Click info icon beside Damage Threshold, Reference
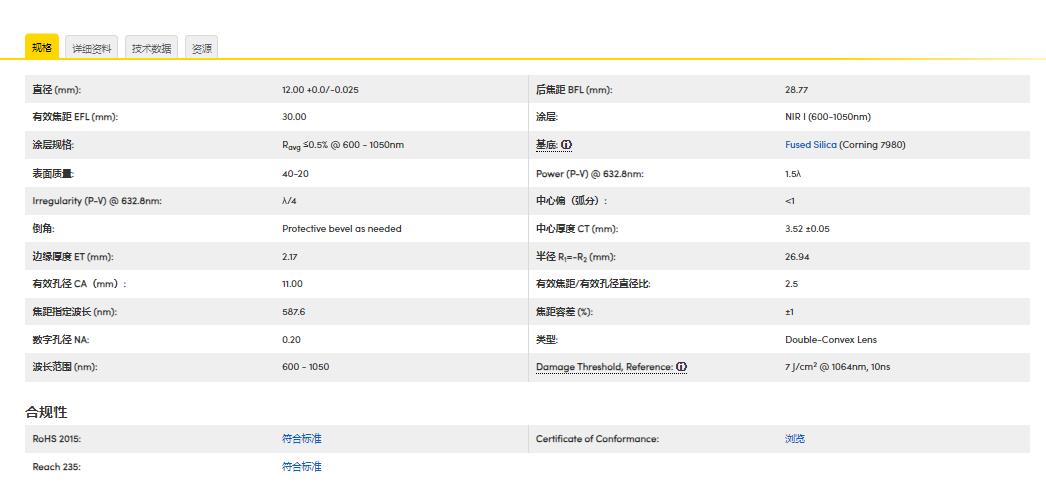Screen dimensions: 1046x502 coord(681,367)
